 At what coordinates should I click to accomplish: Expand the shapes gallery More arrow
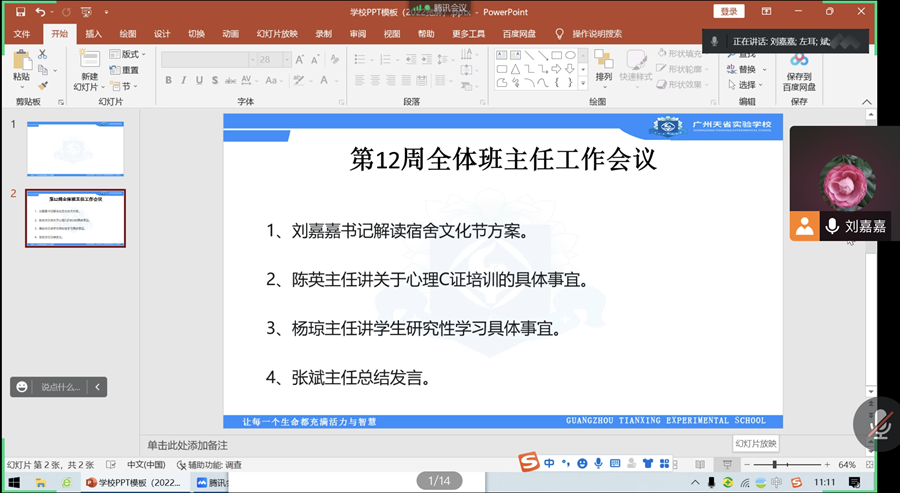(583, 84)
